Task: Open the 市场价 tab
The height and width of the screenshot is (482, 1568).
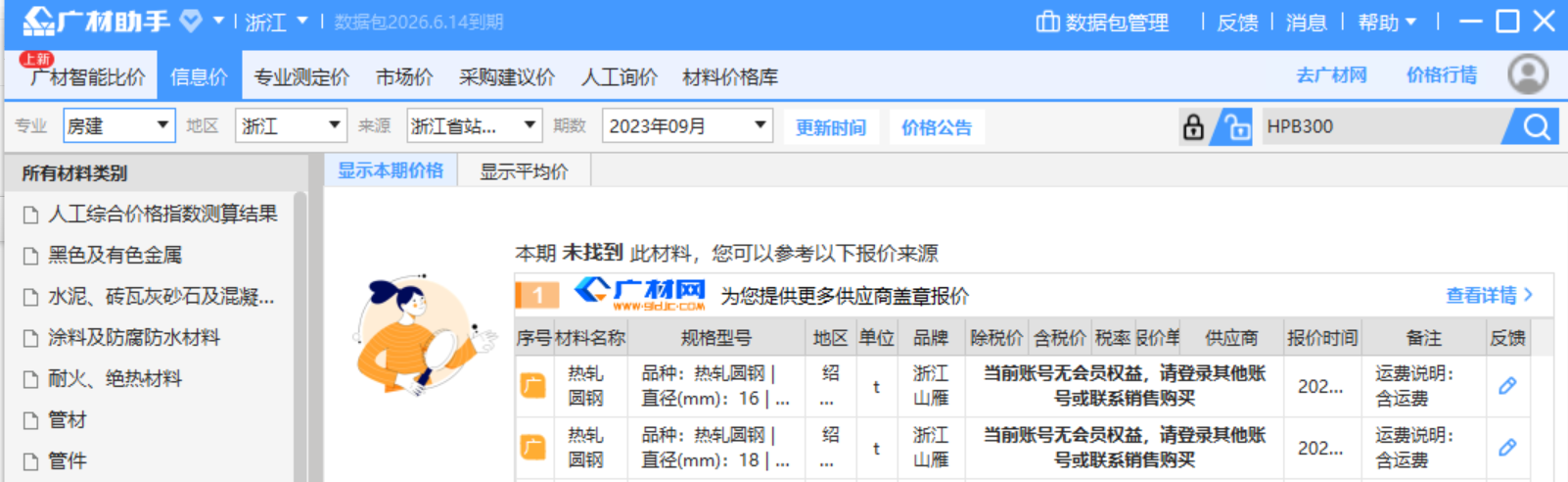Action: (x=404, y=76)
